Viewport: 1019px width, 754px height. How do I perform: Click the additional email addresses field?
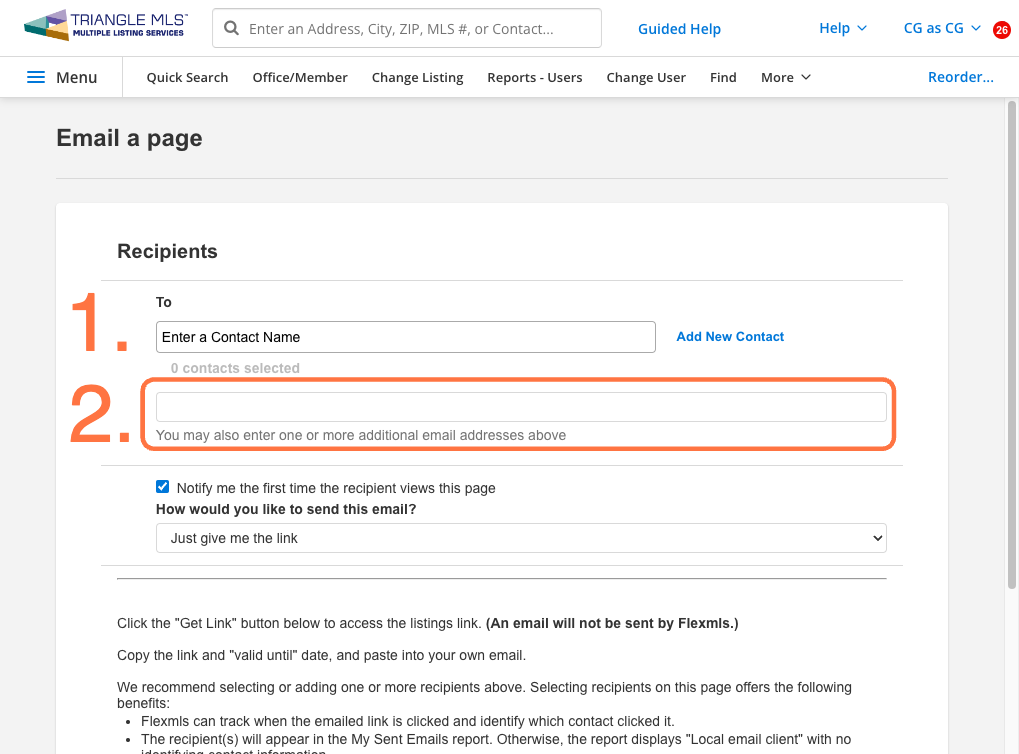[521, 407]
